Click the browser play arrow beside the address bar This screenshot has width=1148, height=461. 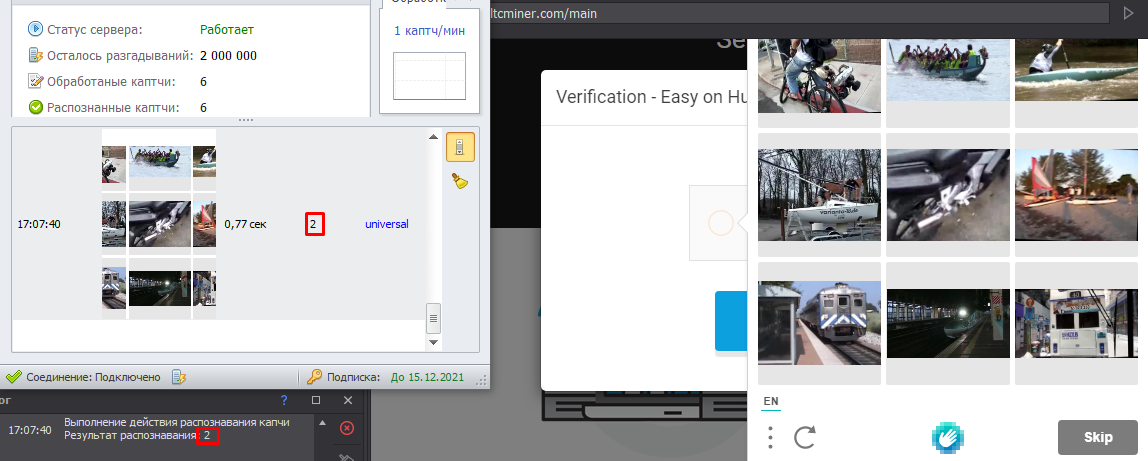pos(1128,12)
